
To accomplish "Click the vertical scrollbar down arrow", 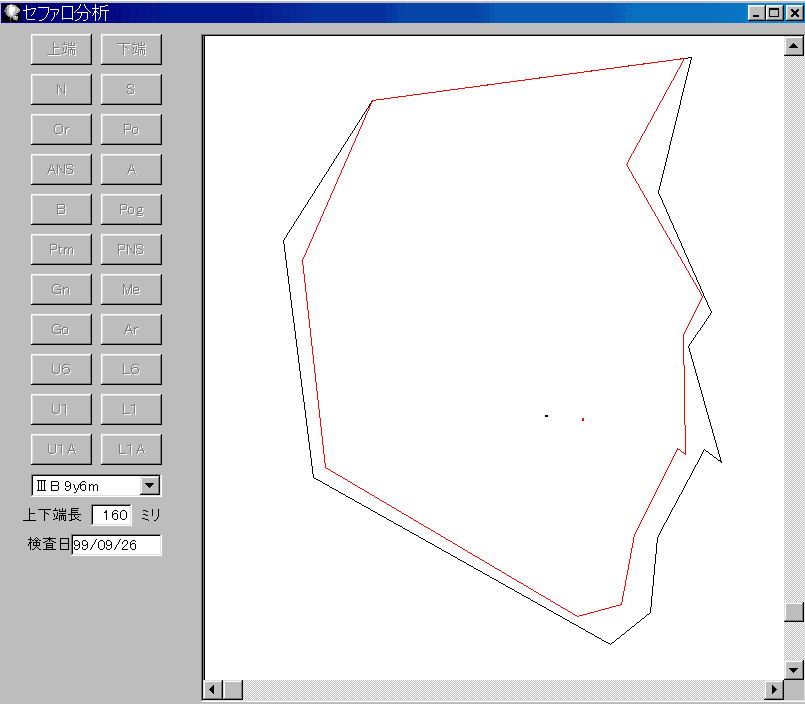I will [x=794, y=670].
